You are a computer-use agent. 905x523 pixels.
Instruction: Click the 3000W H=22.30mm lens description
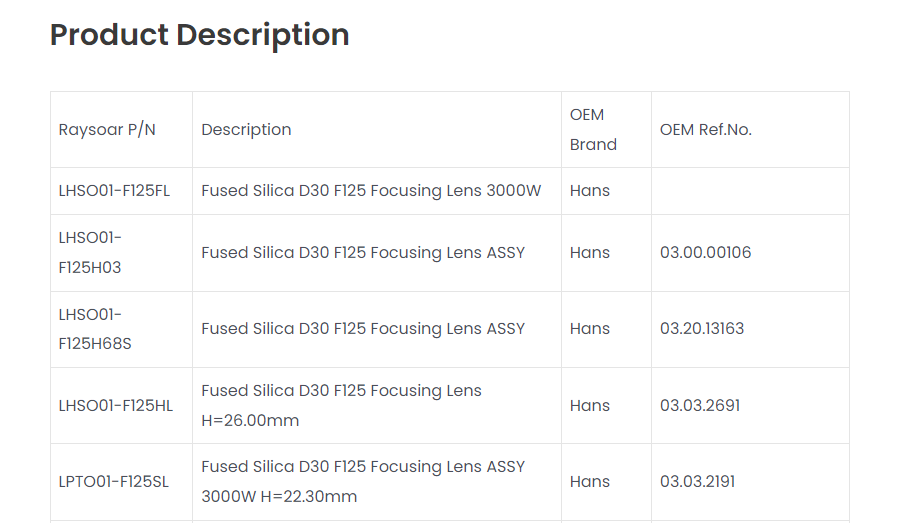click(363, 482)
